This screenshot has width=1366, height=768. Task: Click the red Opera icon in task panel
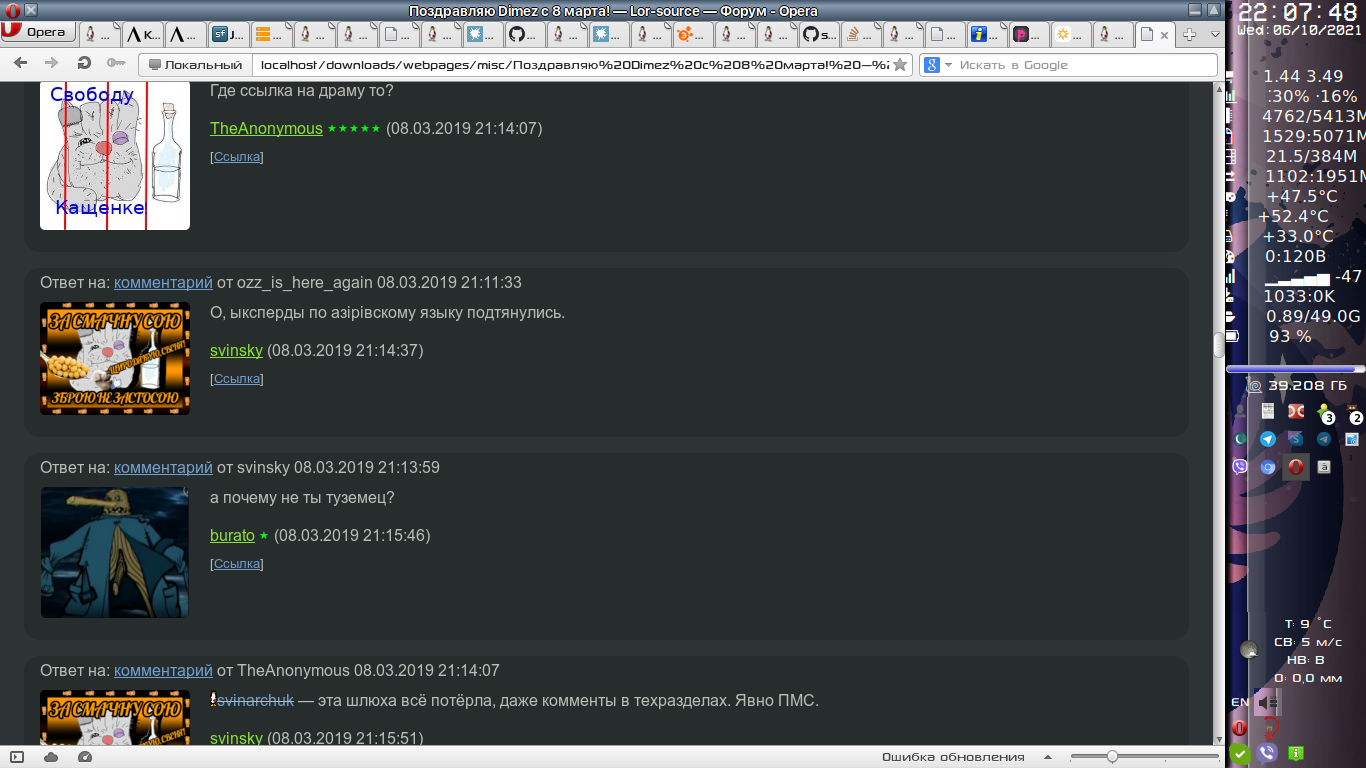click(1296, 467)
